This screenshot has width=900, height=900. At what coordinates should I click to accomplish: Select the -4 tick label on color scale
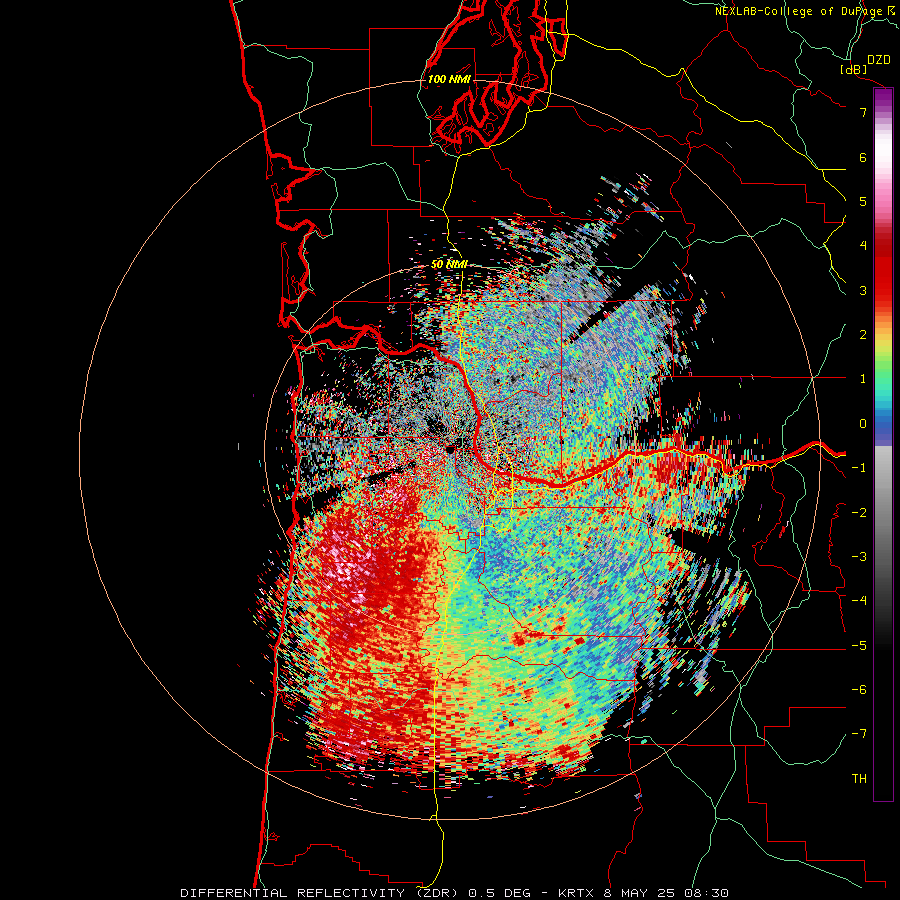[x=859, y=600]
